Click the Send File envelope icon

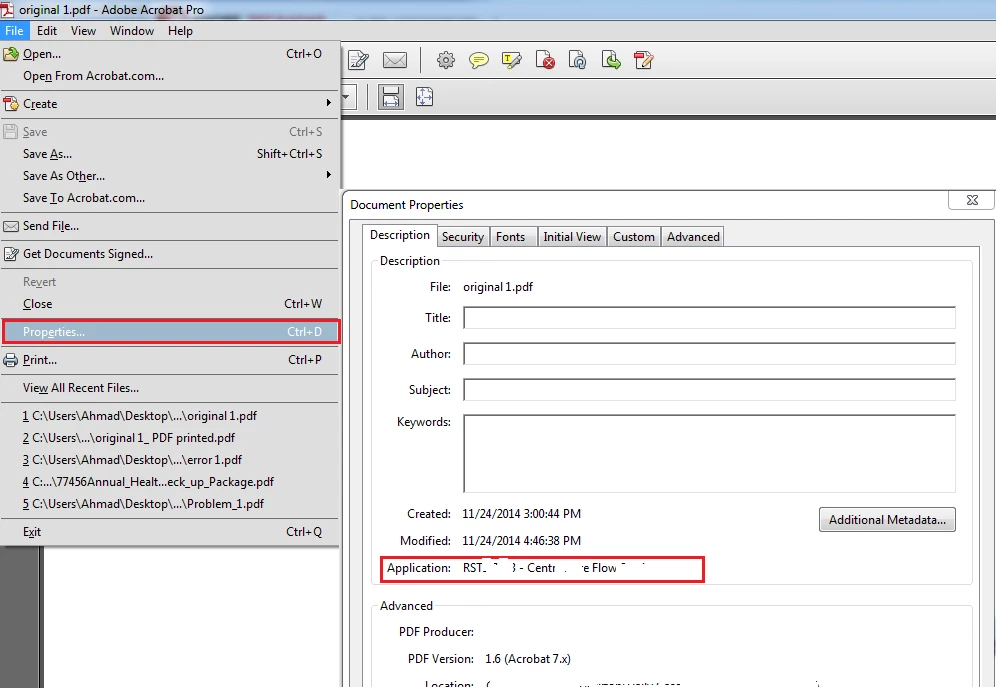click(x=11, y=226)
